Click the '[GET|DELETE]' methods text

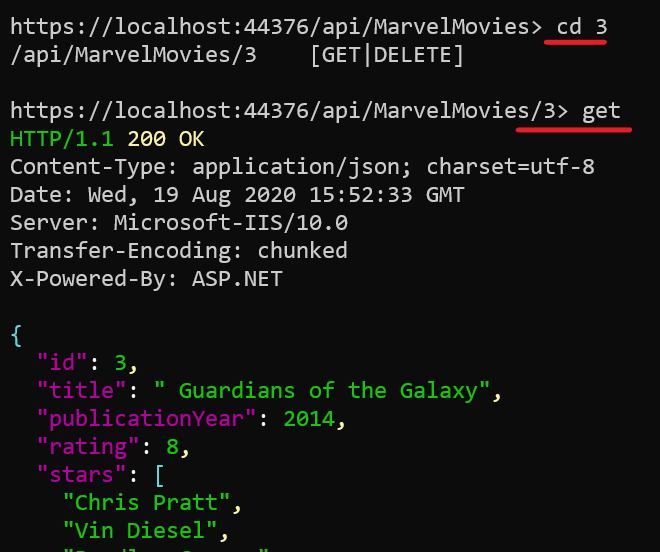click(387, 55)
